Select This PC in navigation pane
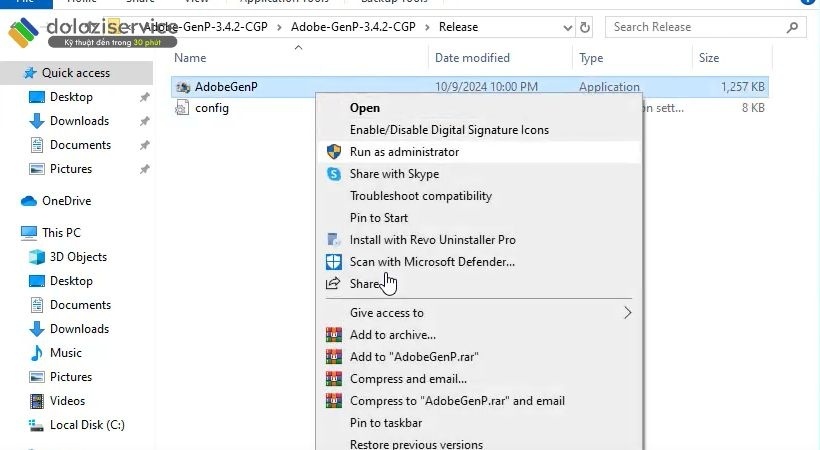The height and width of the screenshot is (450, 820). (x=61, y=233)
